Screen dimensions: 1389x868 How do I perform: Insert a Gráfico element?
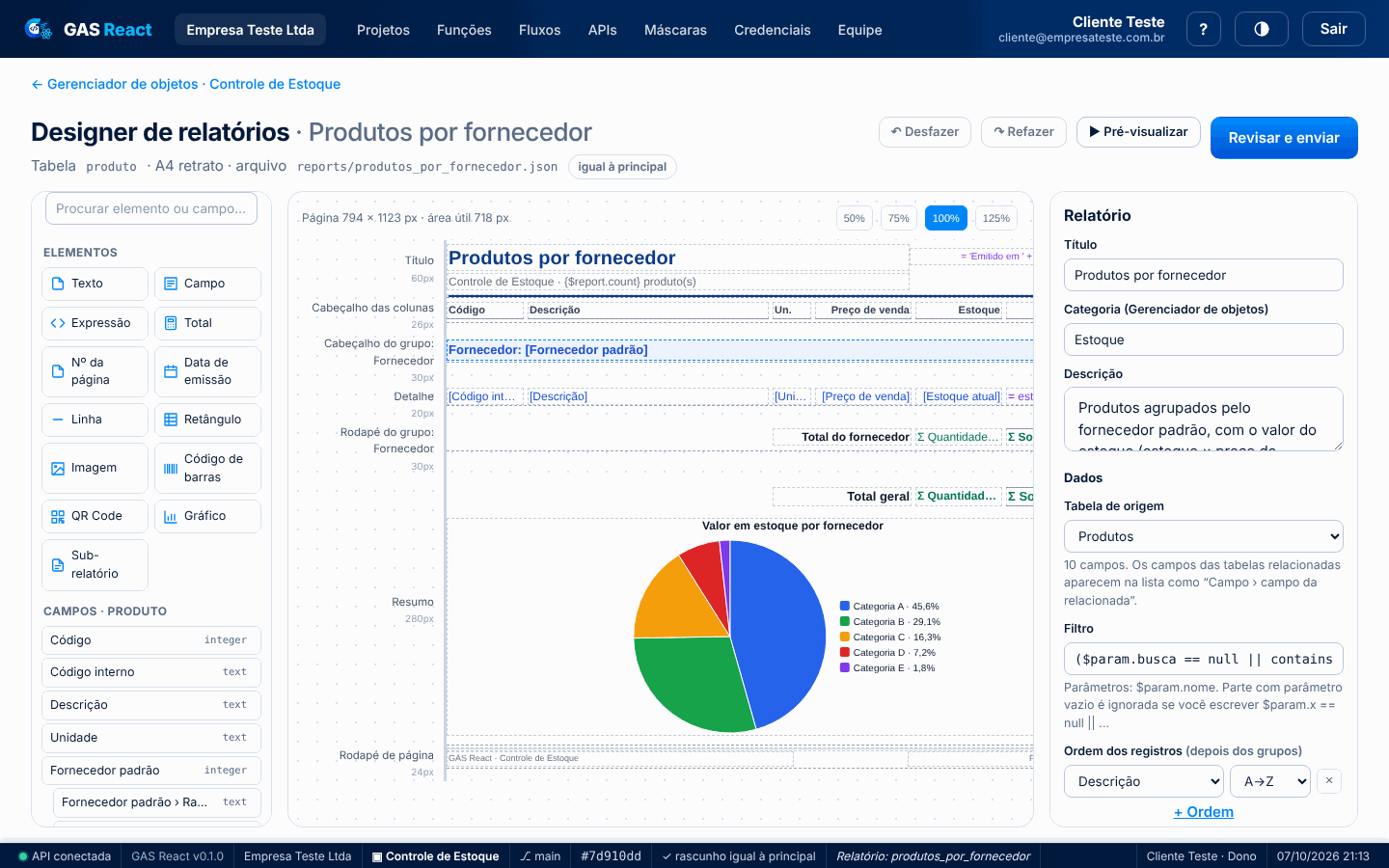(x=207, y=516)
